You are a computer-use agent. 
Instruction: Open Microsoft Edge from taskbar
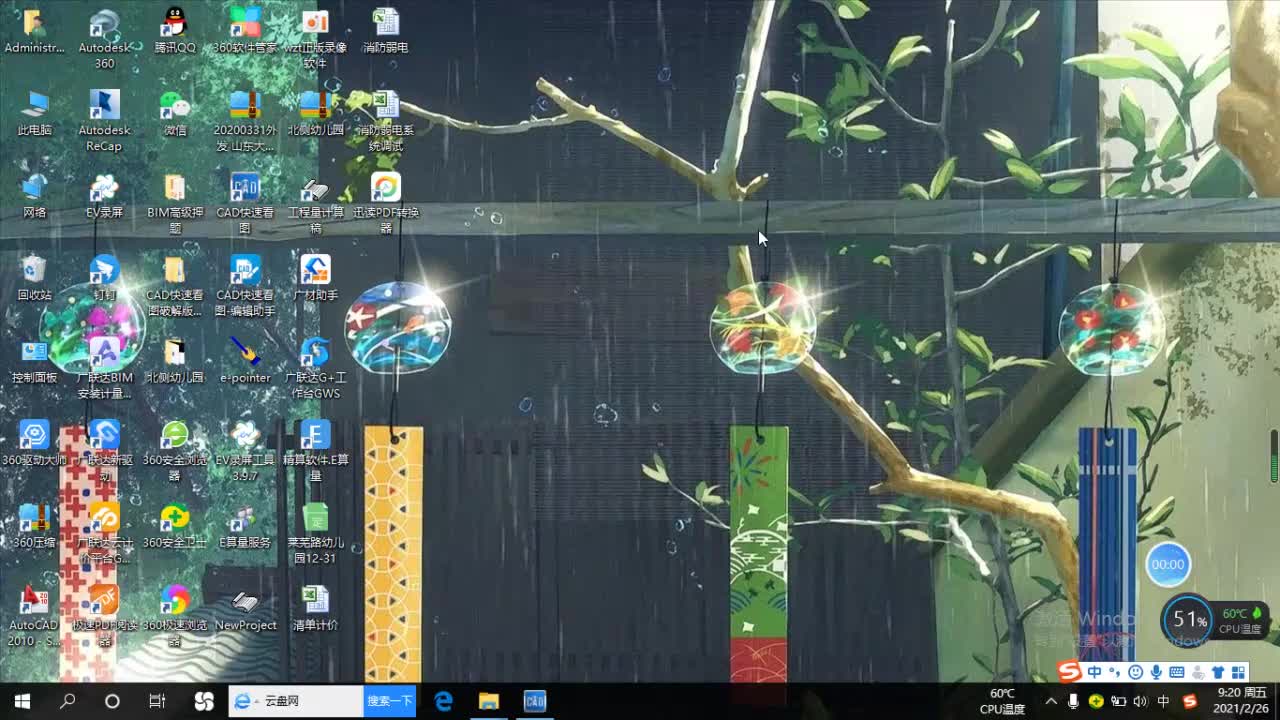(x=444, y=701)
